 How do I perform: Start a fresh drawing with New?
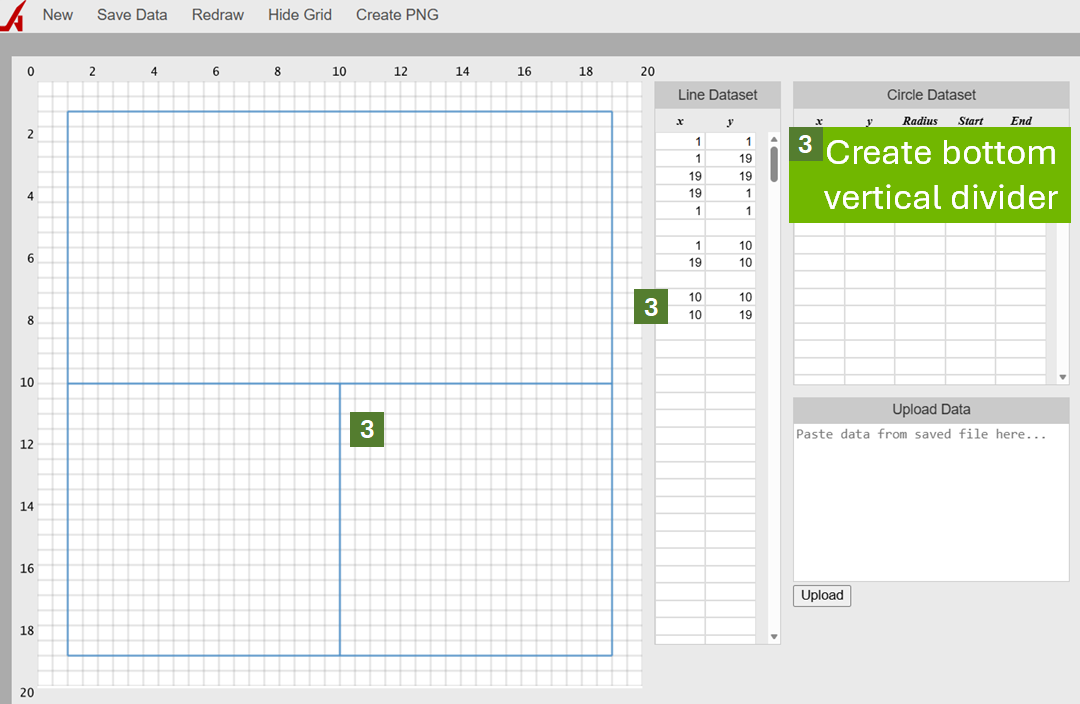pos(57,15)
